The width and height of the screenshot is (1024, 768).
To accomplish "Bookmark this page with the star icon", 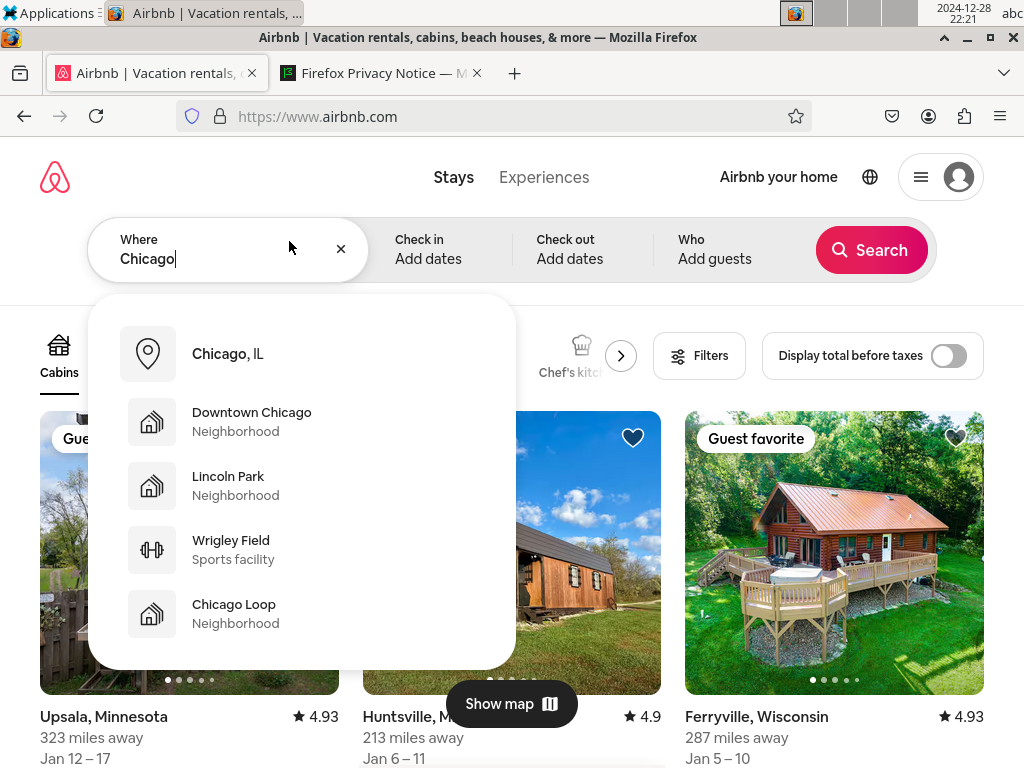I will pos(795,116).
